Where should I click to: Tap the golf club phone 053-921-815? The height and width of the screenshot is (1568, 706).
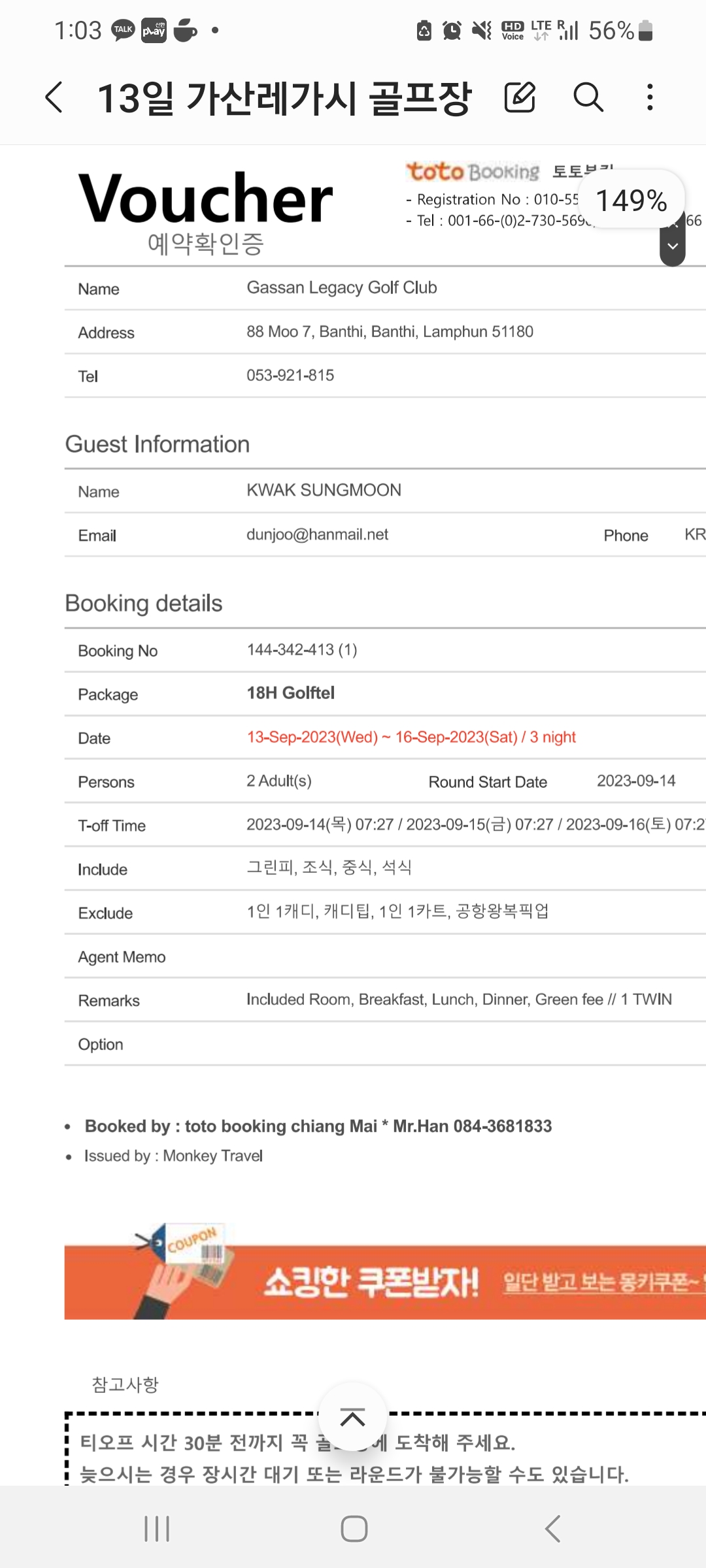pos(290,375)
